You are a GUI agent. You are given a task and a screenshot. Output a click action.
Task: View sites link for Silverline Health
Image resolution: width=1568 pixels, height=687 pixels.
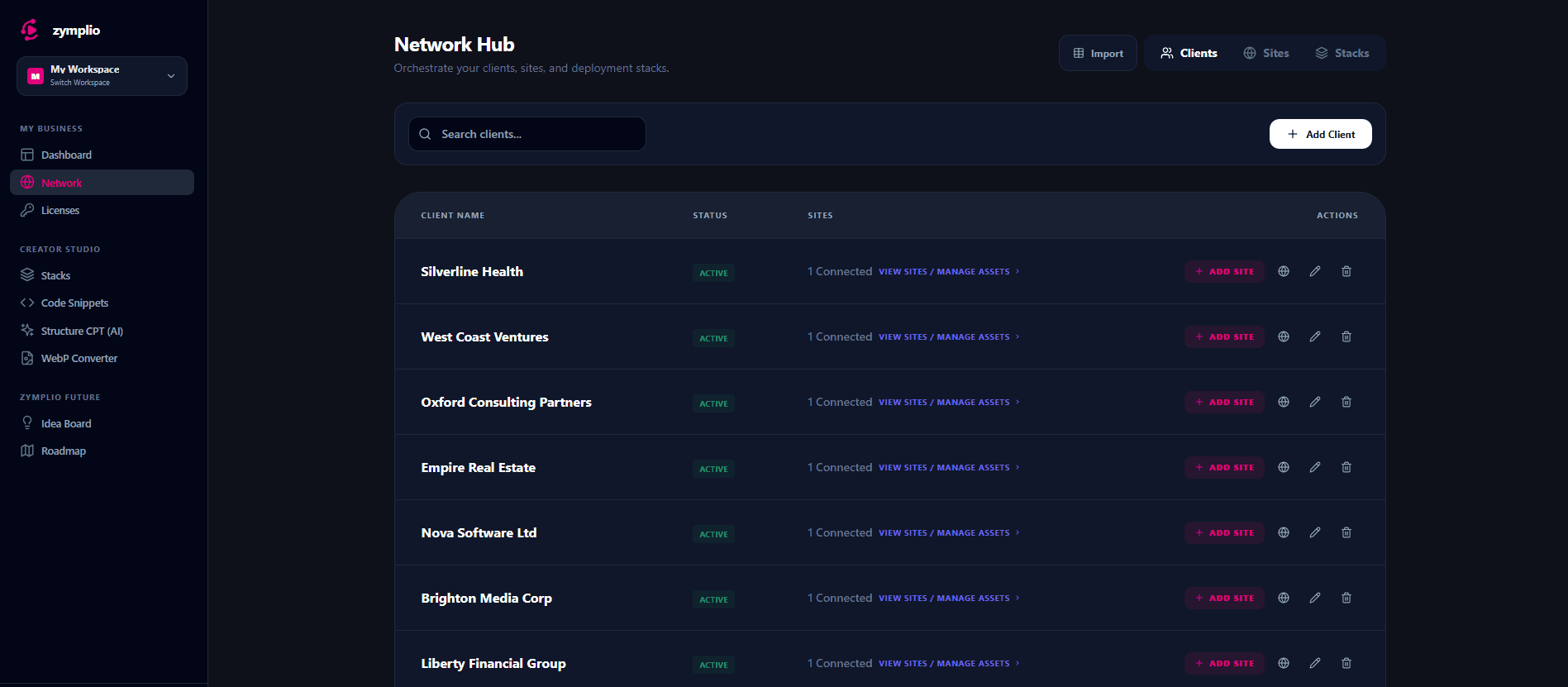pos(949,271)
